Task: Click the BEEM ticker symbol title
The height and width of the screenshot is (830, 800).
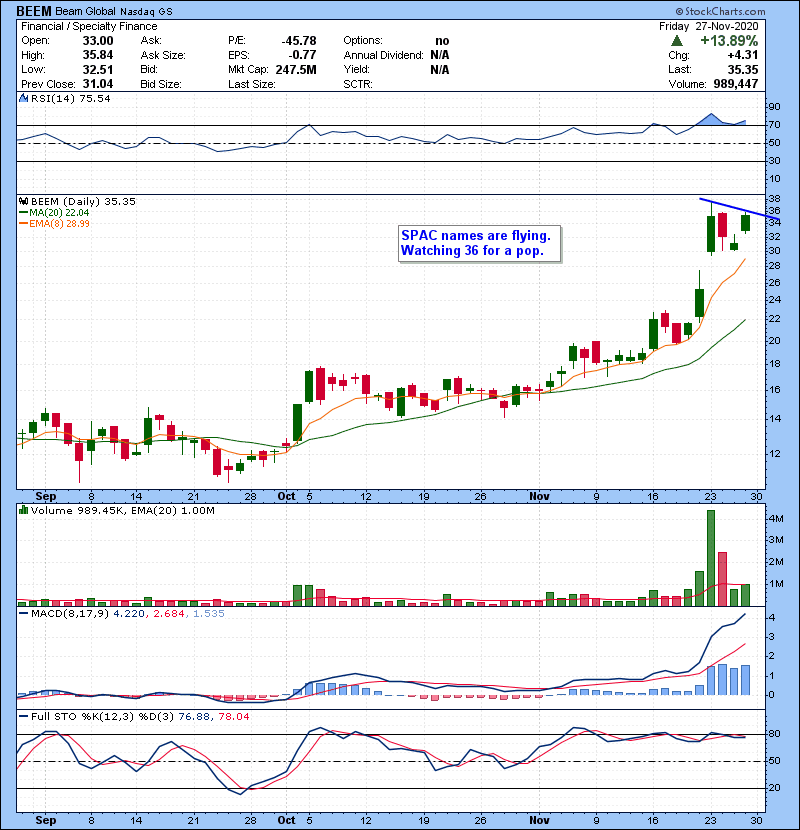Action: pyautogui.click(x=34, y=11)
